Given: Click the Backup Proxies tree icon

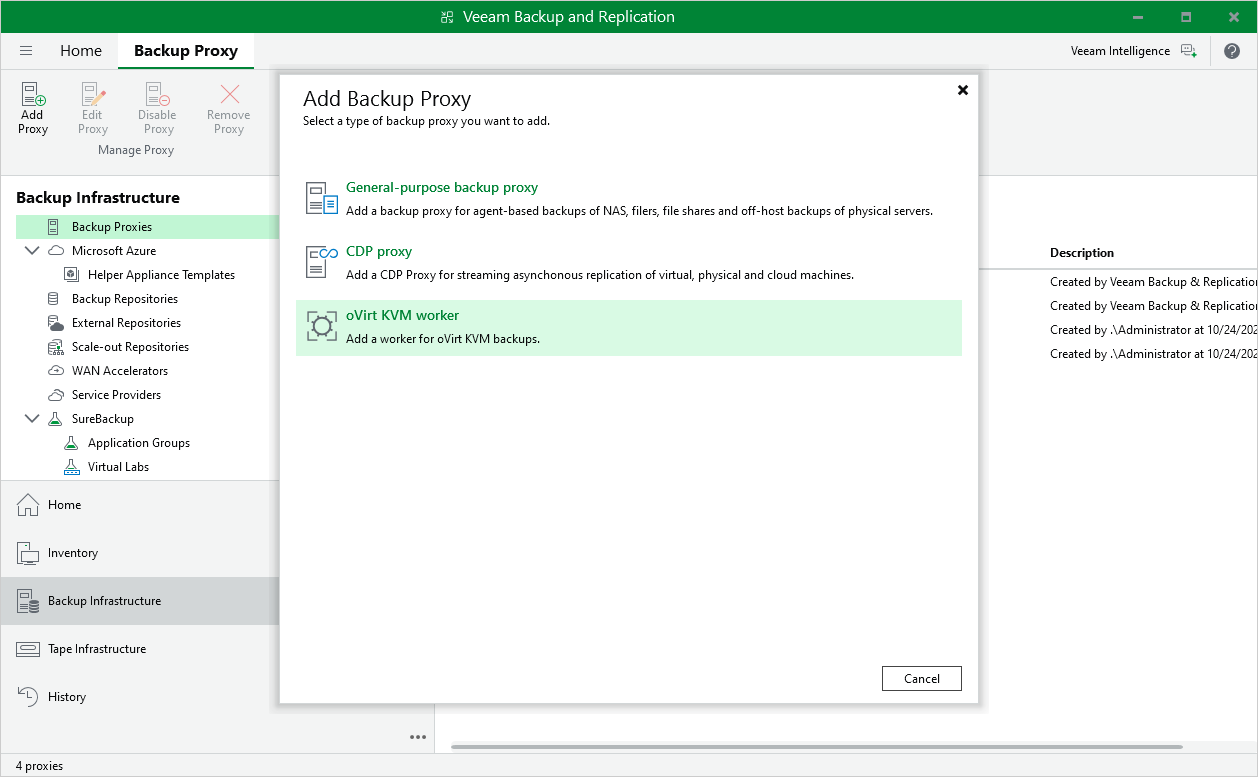Looking at the screenshot, I should (x=54, y=227).
